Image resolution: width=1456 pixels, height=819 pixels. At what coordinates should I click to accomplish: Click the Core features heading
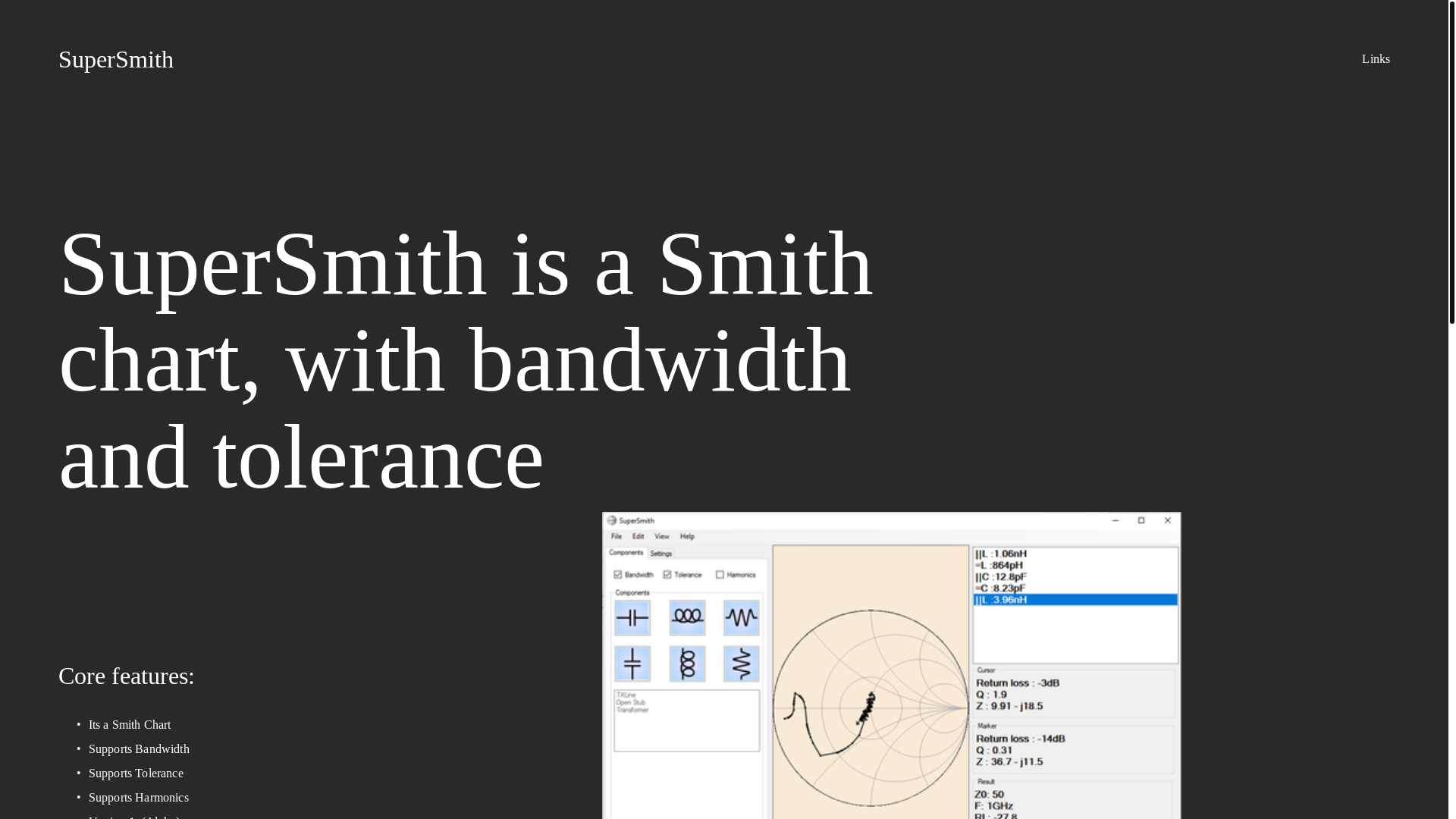(x=127, y=676)
